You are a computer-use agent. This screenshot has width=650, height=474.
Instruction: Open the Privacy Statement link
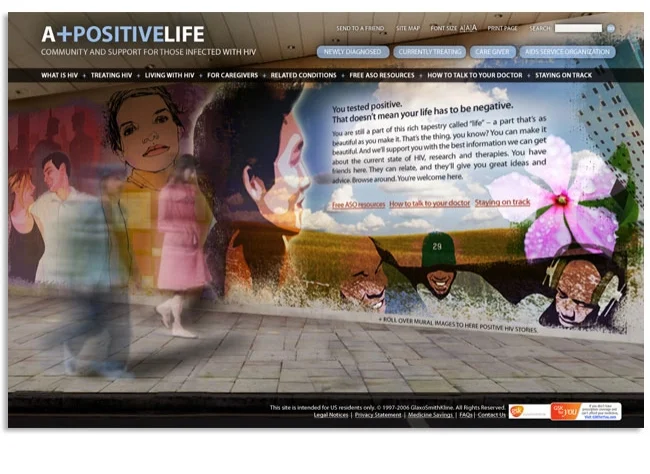(378, 415)
